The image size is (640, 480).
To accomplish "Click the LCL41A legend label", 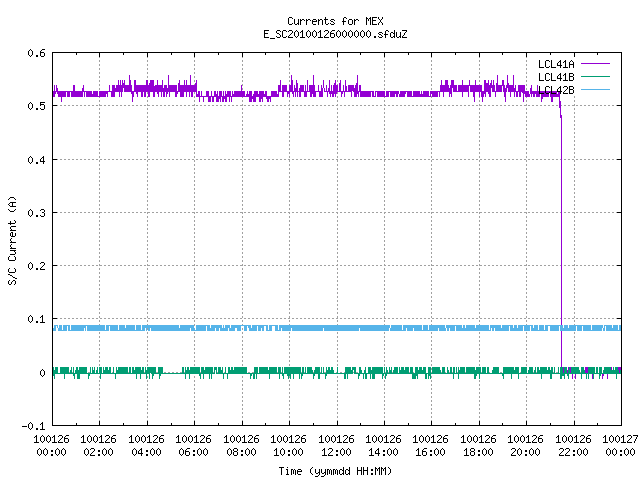I will (556, 64).
